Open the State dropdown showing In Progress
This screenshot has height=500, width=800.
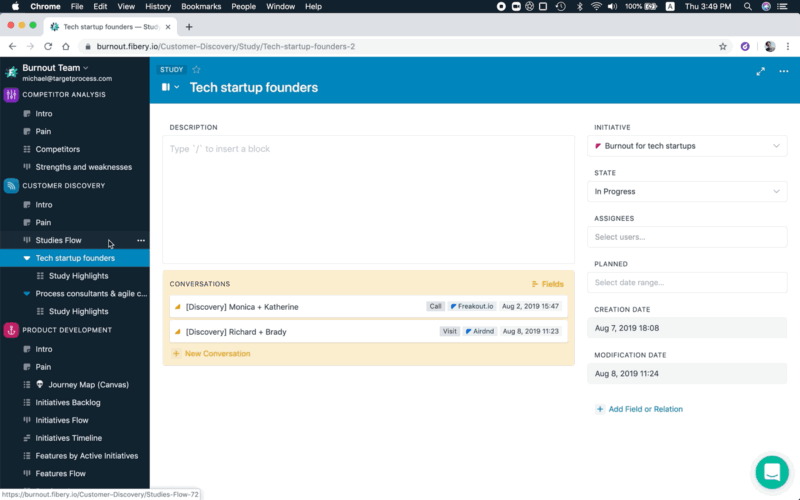[687, 191]
